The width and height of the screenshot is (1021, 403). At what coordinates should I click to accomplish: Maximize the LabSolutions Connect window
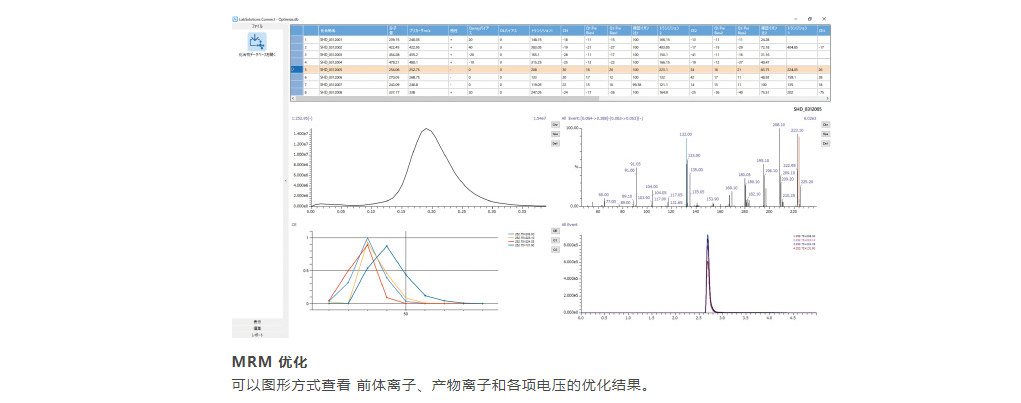coord(809,19)
